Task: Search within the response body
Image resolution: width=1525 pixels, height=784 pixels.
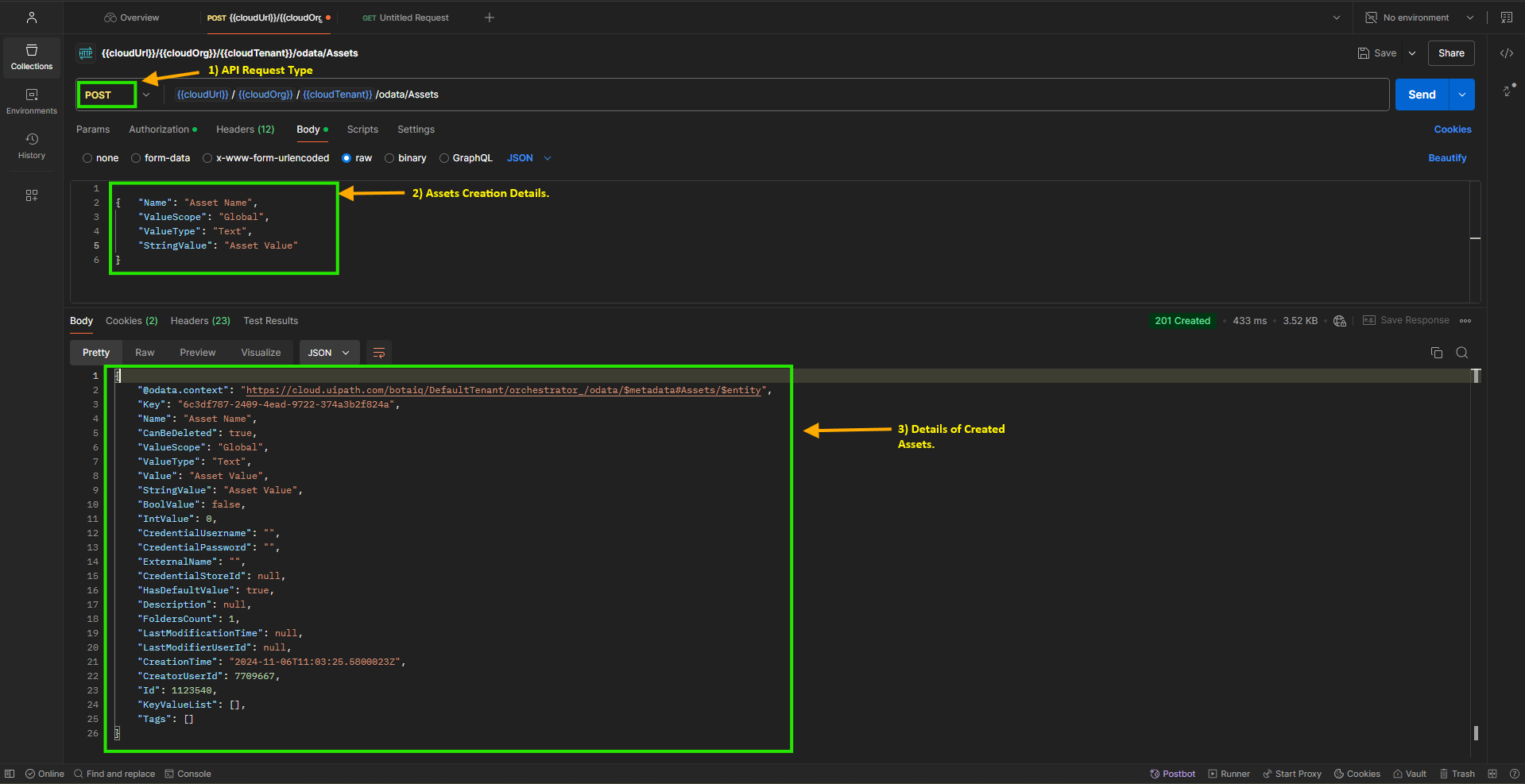Action: pos(1461,353)
